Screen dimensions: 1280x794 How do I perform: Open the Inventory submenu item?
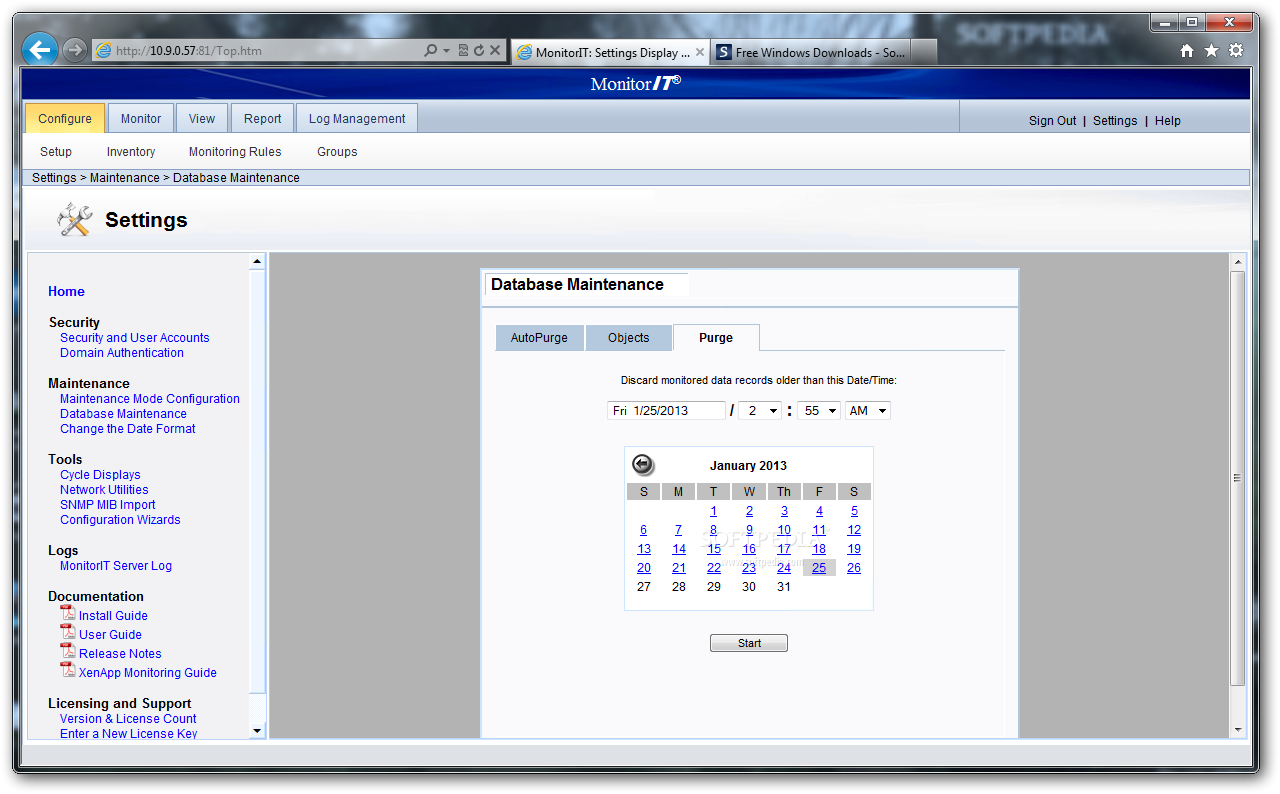pyautogui.click(x=131, y=152)
